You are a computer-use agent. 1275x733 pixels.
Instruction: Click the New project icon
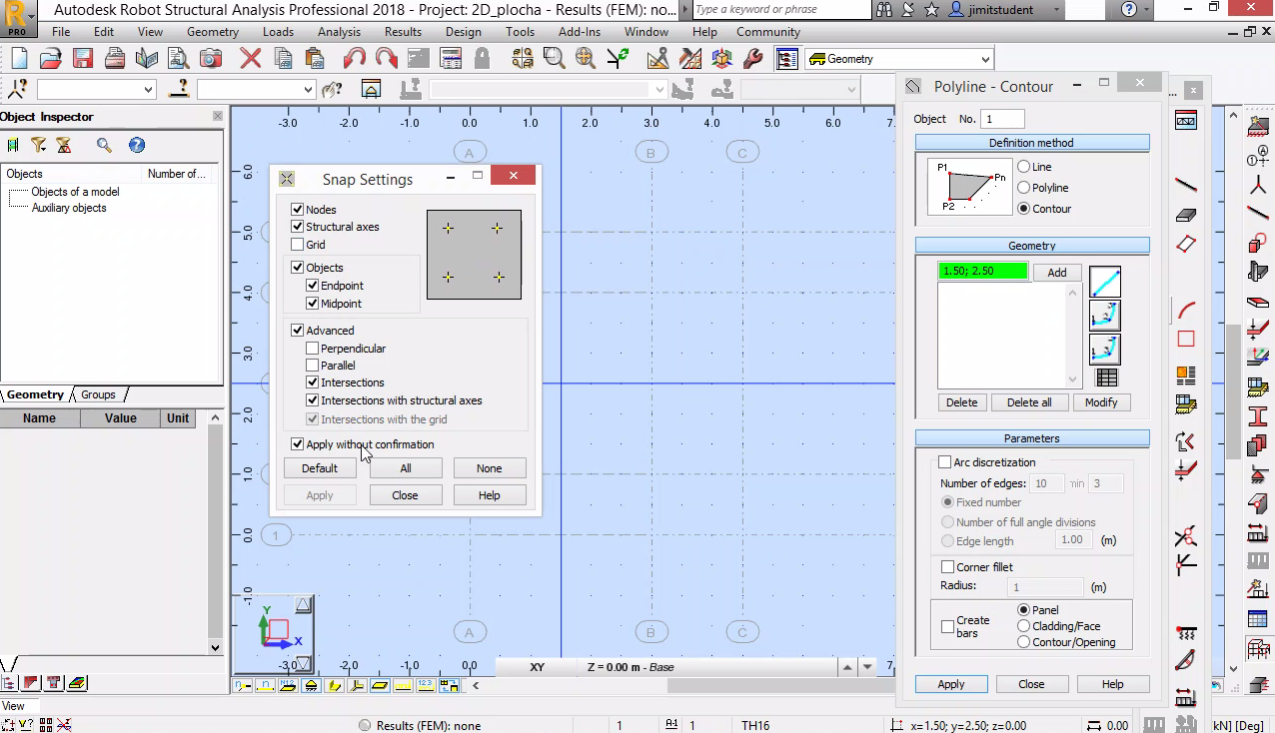coord(19,58)
